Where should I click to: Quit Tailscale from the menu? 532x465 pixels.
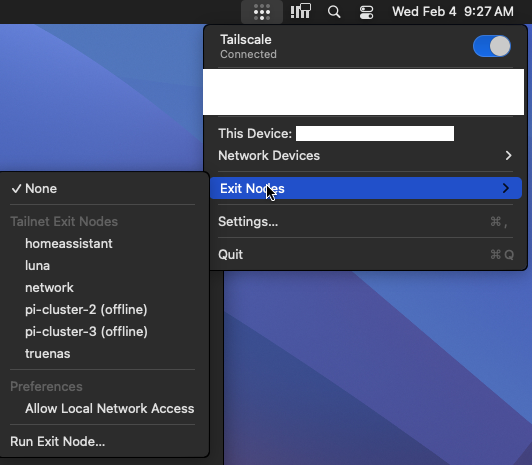[x=365, y=254]
